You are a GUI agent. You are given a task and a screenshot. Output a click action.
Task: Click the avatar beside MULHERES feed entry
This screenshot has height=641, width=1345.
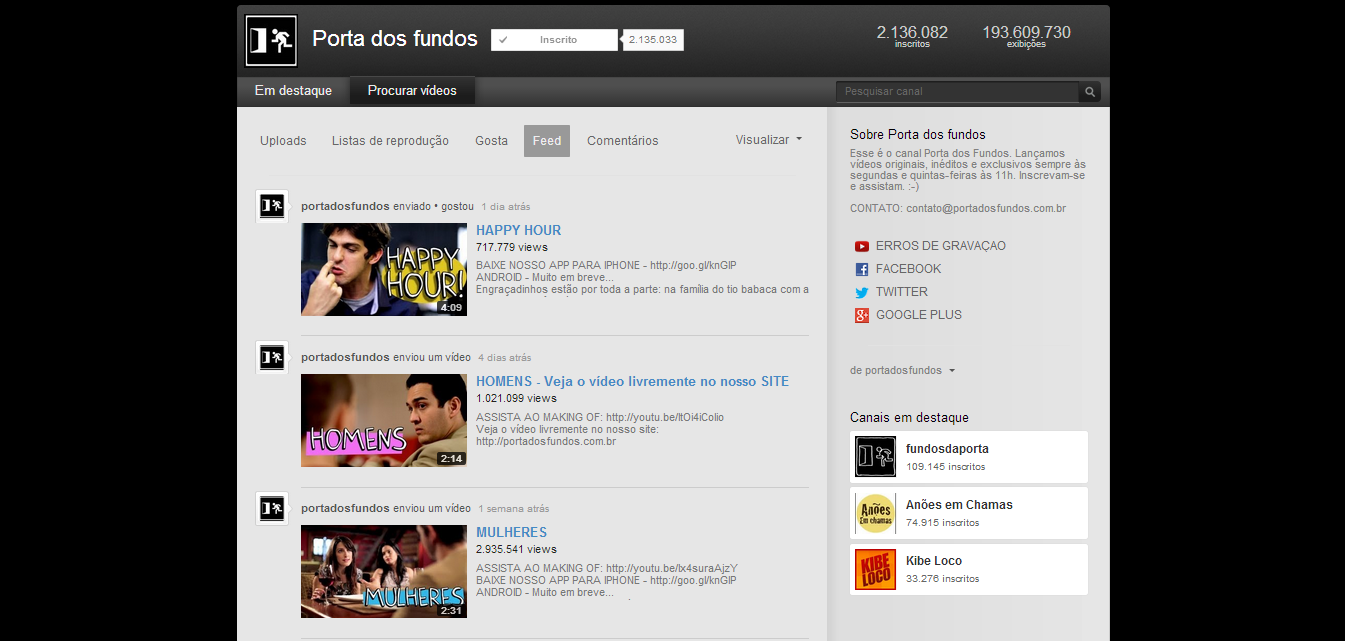(272, 508)
